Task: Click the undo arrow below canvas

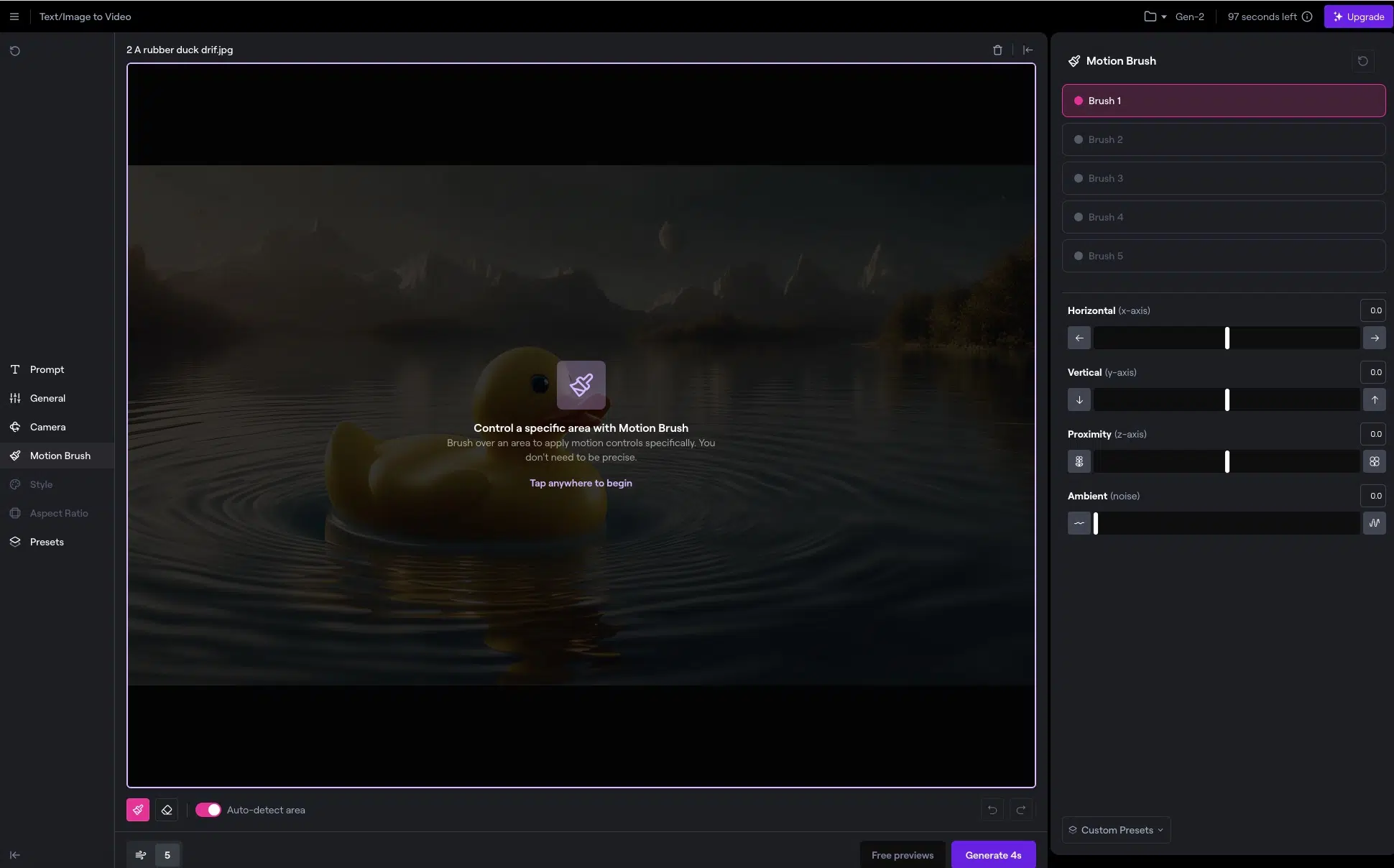Action: 992,810
